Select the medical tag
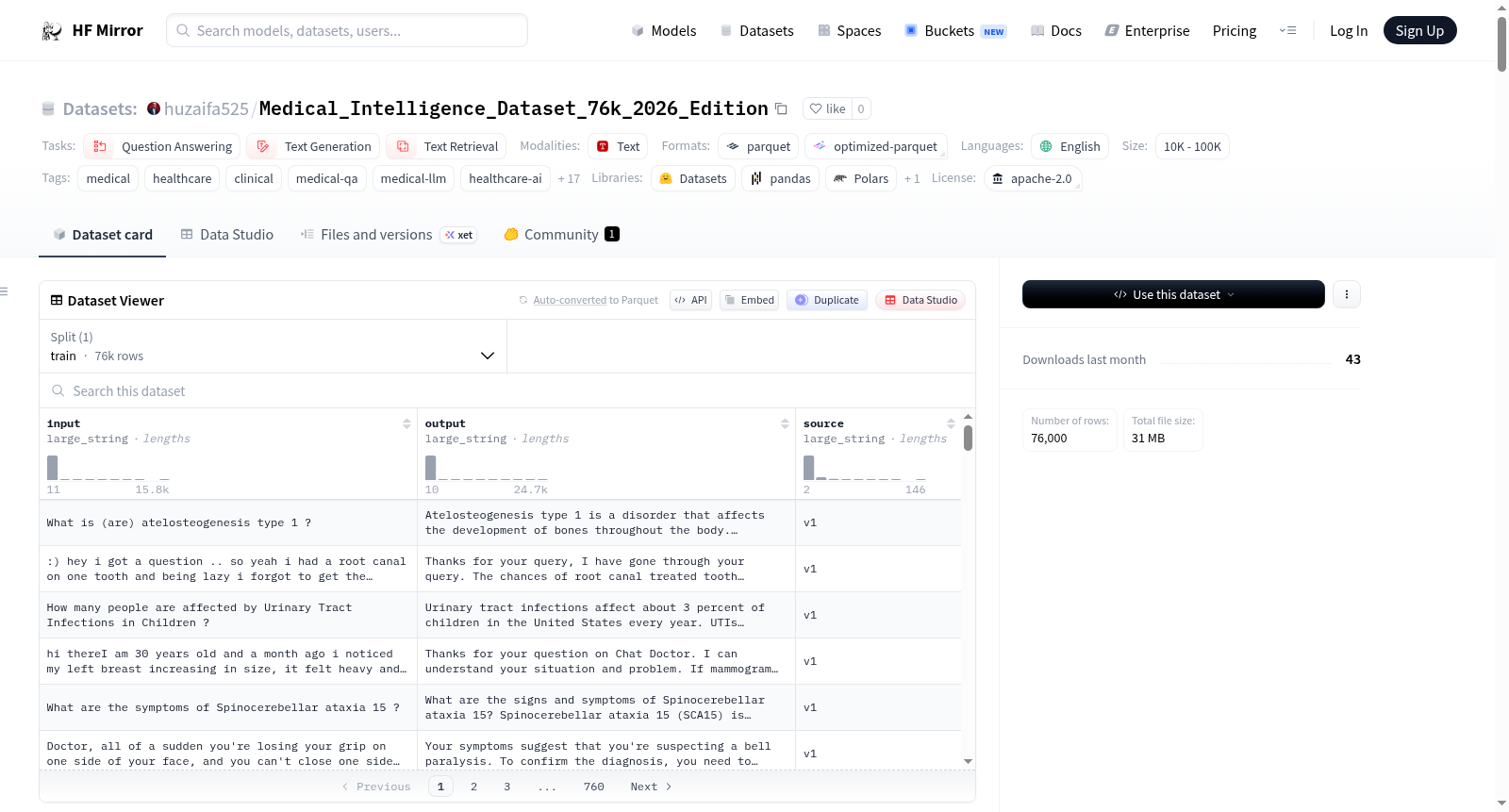1509x812 pixels. (x=108, y=178)
